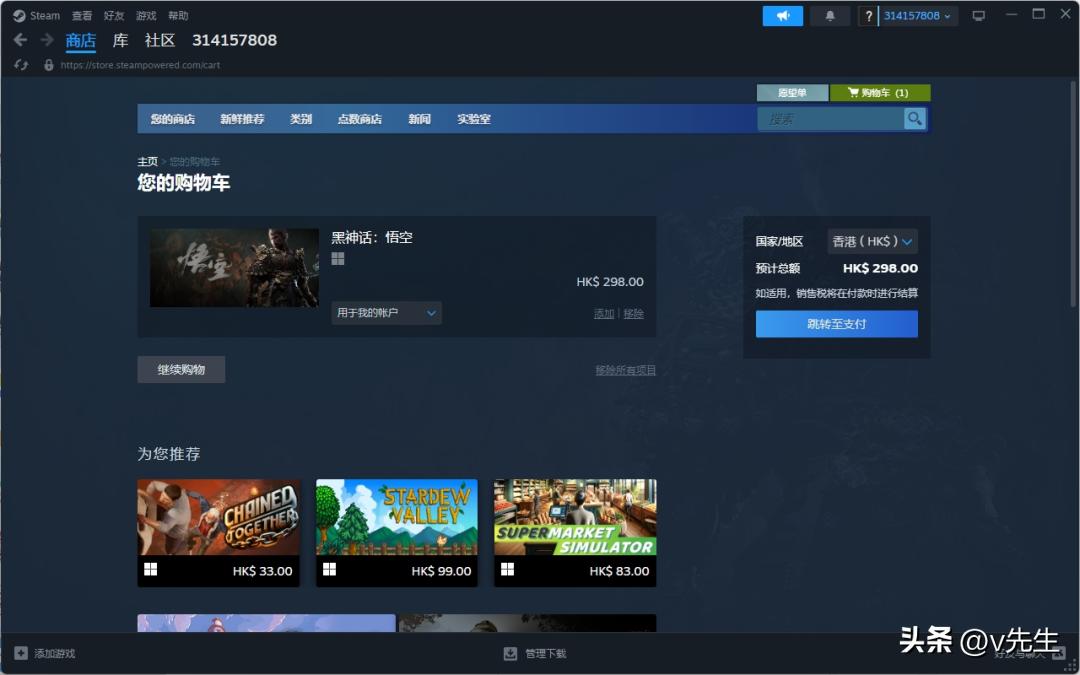1080x675 pixels.
Task: Open the Steam menu
Action: 45,16
